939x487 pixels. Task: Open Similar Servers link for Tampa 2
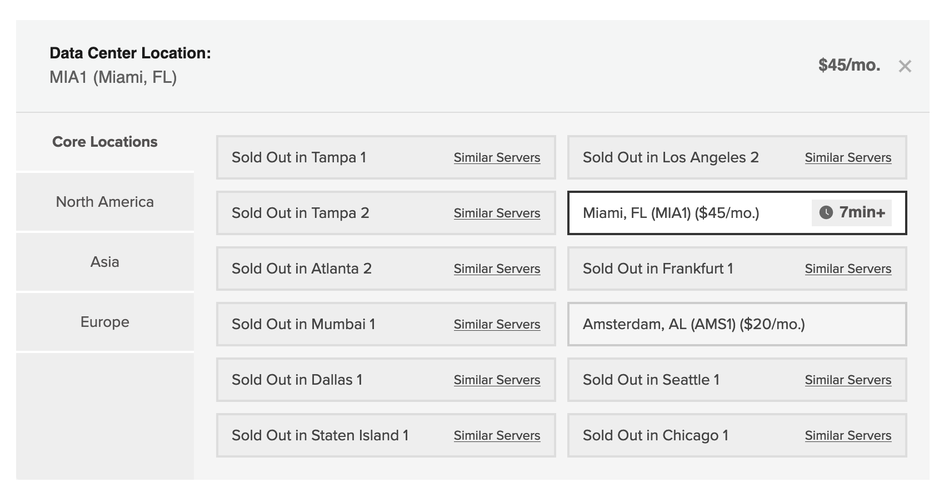pyautogui.click(x=496, y=213)
